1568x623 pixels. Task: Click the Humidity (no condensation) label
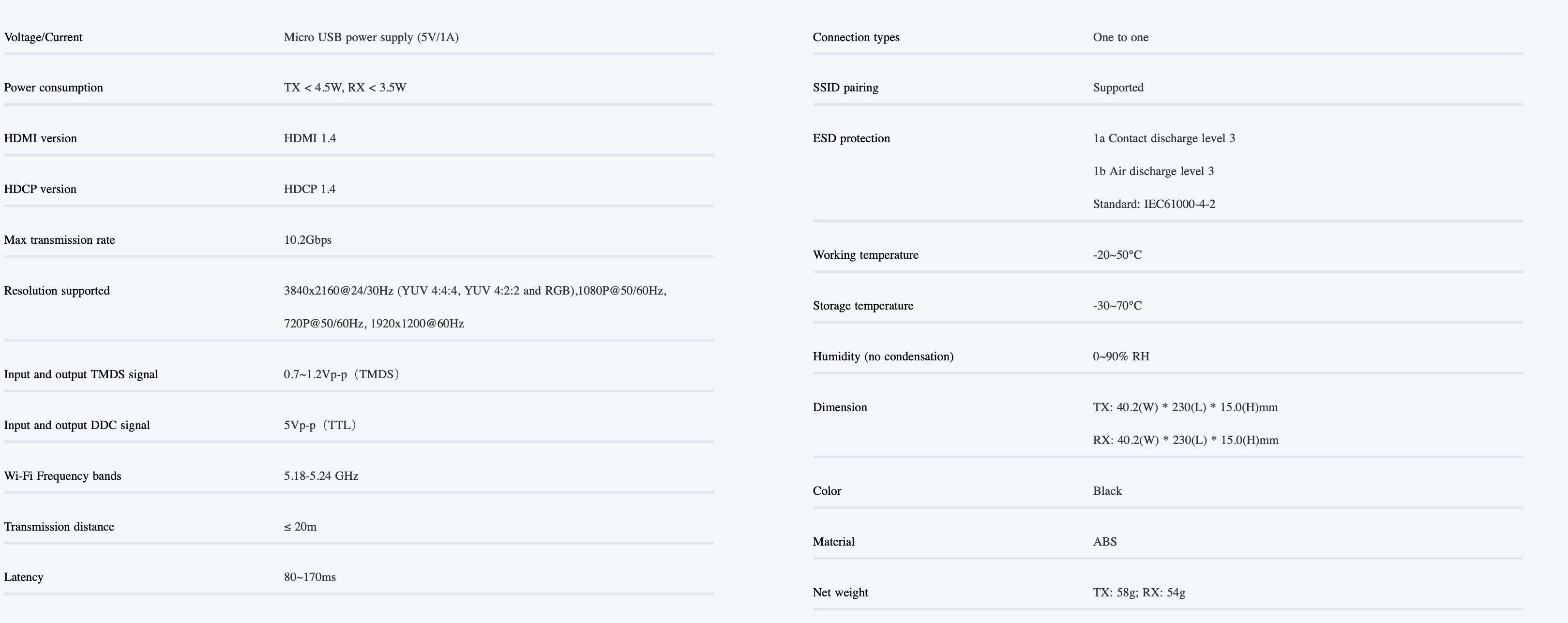coord(883,356)
